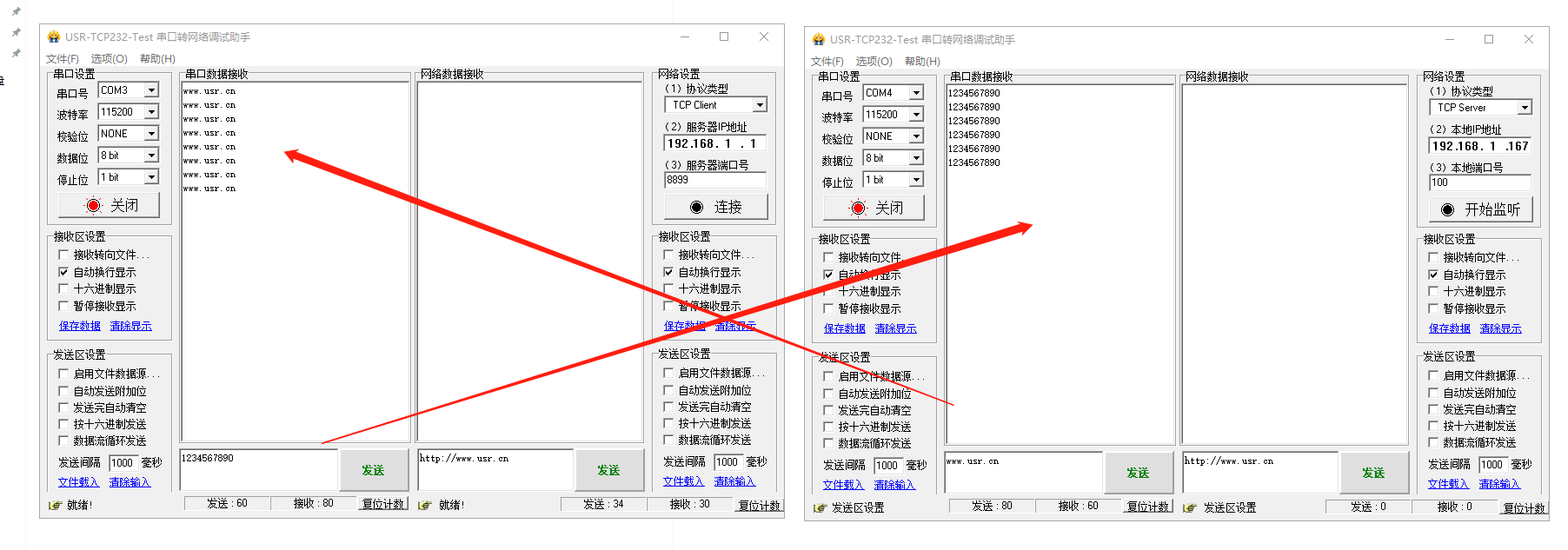1568x550 pixels.
Task: Click the black indicator icon on the 连接 button
Action: click(x=696, y=207)
